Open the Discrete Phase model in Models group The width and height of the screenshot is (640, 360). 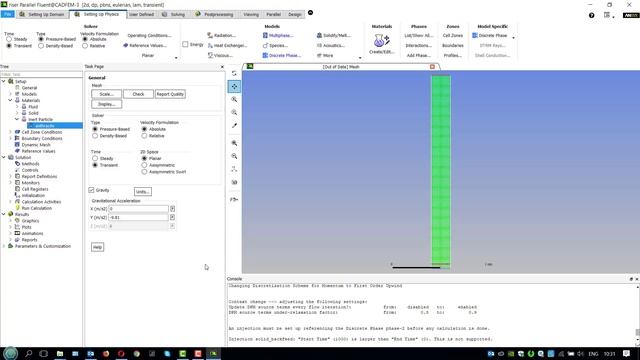pyautogui.click(x=282, y=56)
